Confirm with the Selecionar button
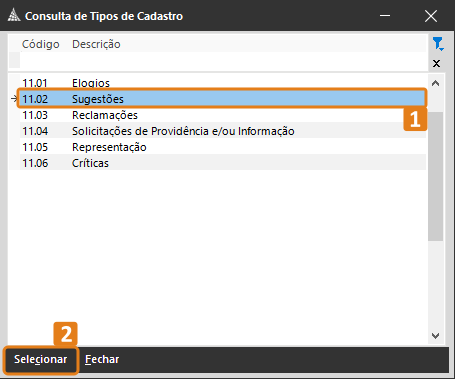The height and width of the screenshot is (379, 455). coord(41,359)
